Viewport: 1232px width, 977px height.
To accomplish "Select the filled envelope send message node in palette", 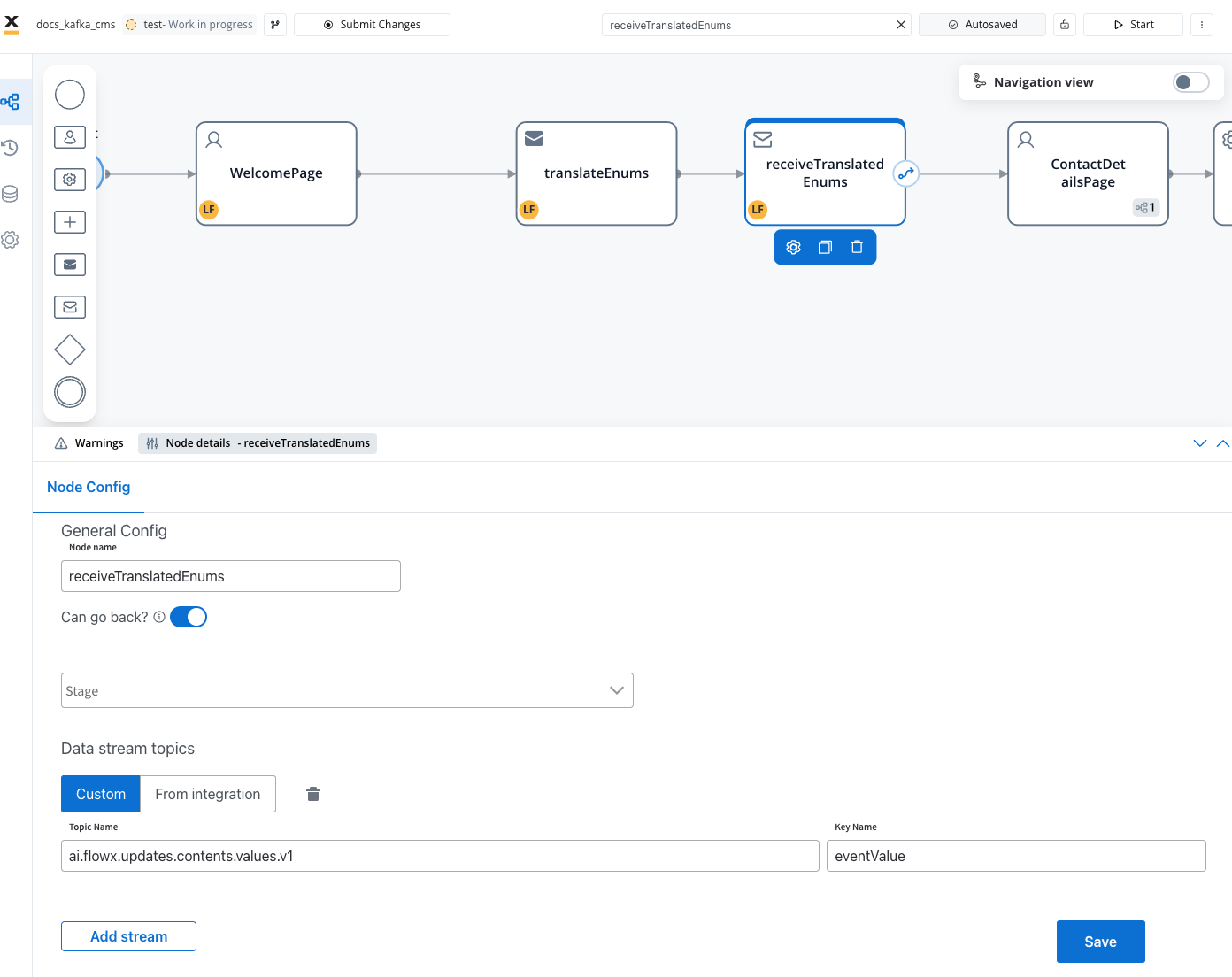I will pyautogui.click(x=70, y=265).
